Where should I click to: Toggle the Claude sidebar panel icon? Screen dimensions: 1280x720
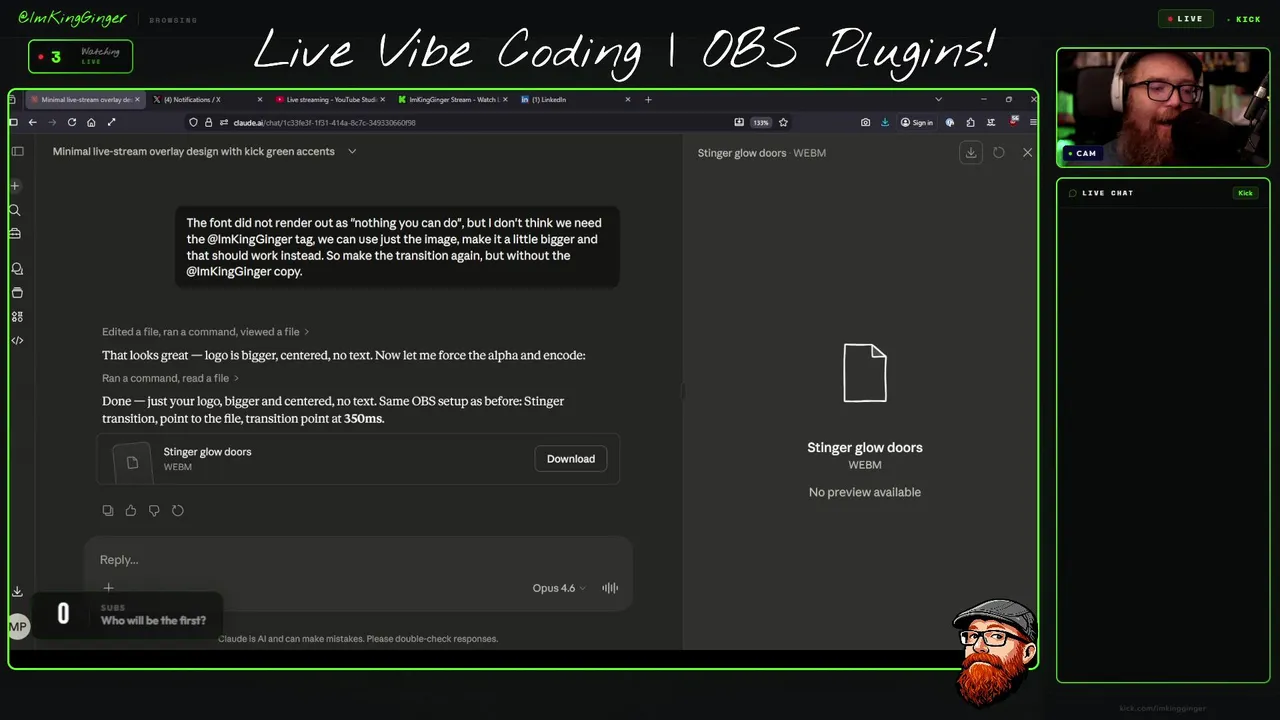pyautogui.click(x=17, y=151)
